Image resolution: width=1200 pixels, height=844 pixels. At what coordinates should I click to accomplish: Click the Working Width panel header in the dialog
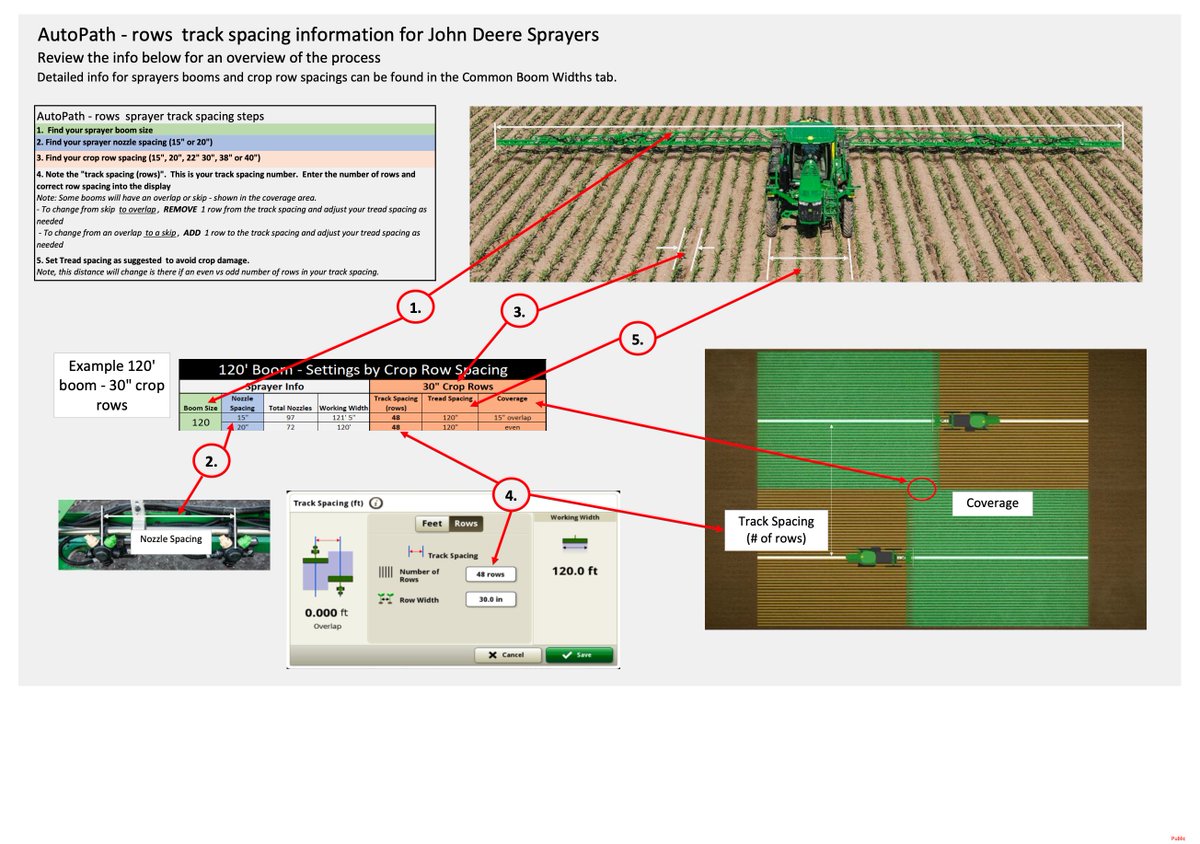click(x=575, y=518)
